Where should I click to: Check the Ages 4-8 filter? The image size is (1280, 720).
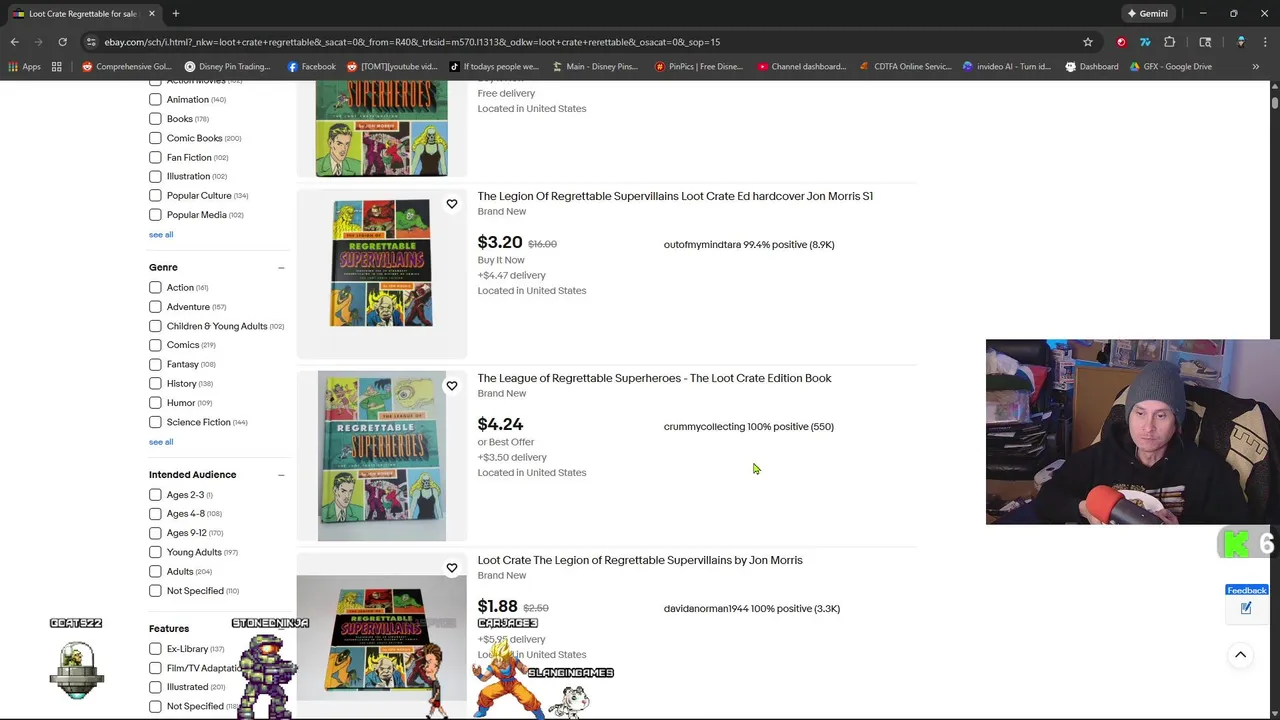[155, 514]
